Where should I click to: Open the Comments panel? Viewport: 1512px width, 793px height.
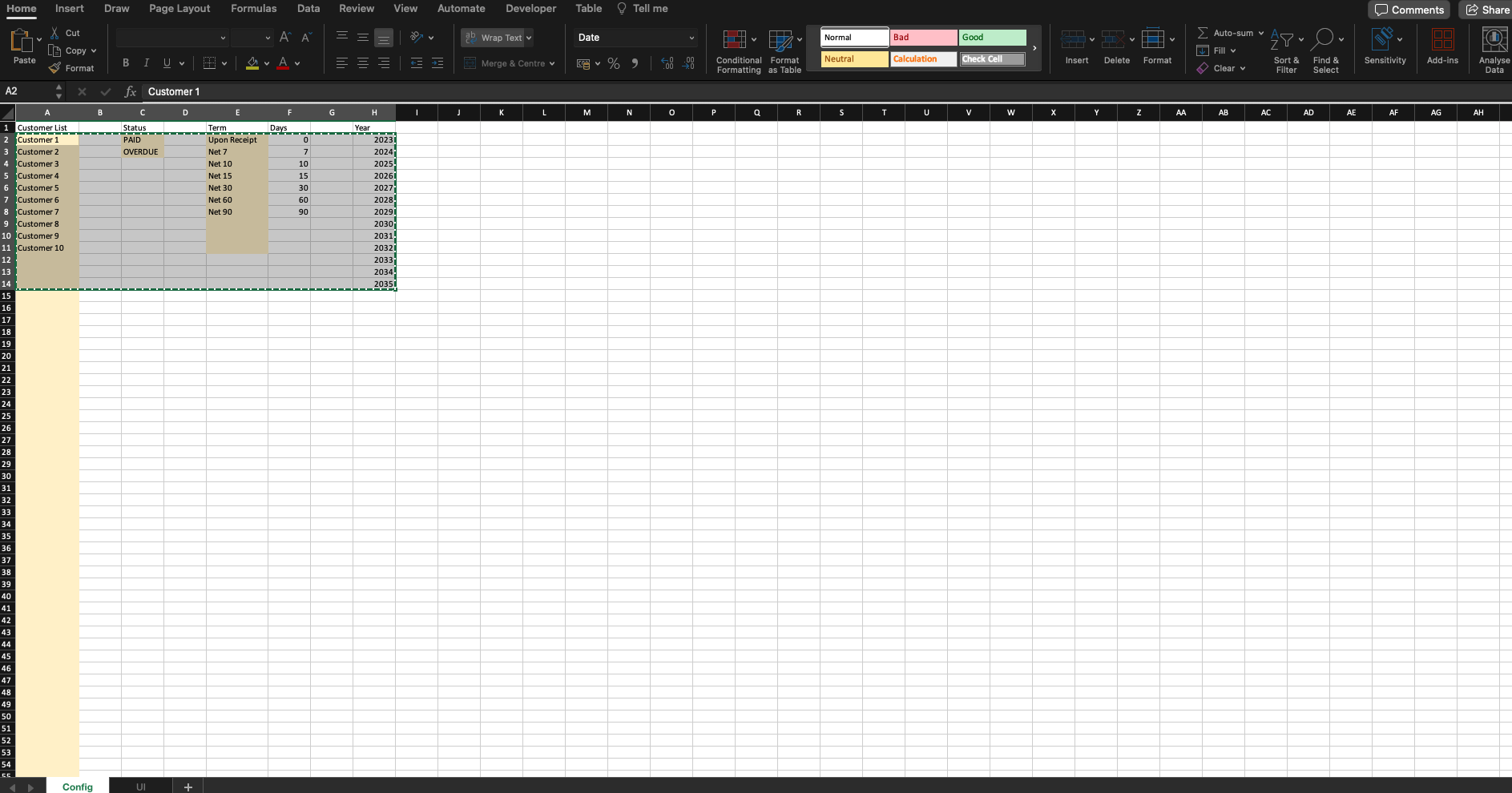click(x=1408, y=10)
